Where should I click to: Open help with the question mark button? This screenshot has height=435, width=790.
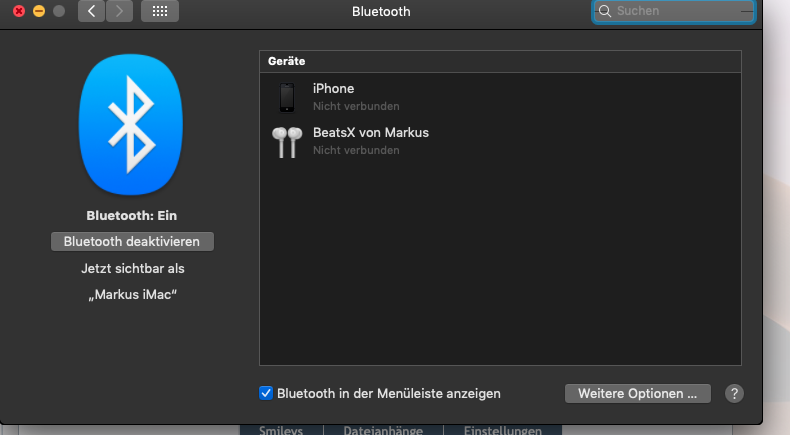[734, 394]
